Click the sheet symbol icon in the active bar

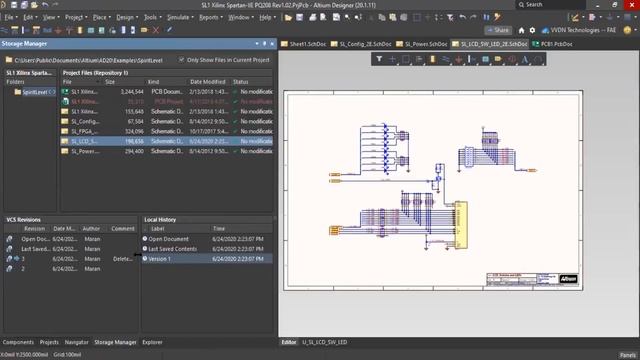(x=485, y=60)
